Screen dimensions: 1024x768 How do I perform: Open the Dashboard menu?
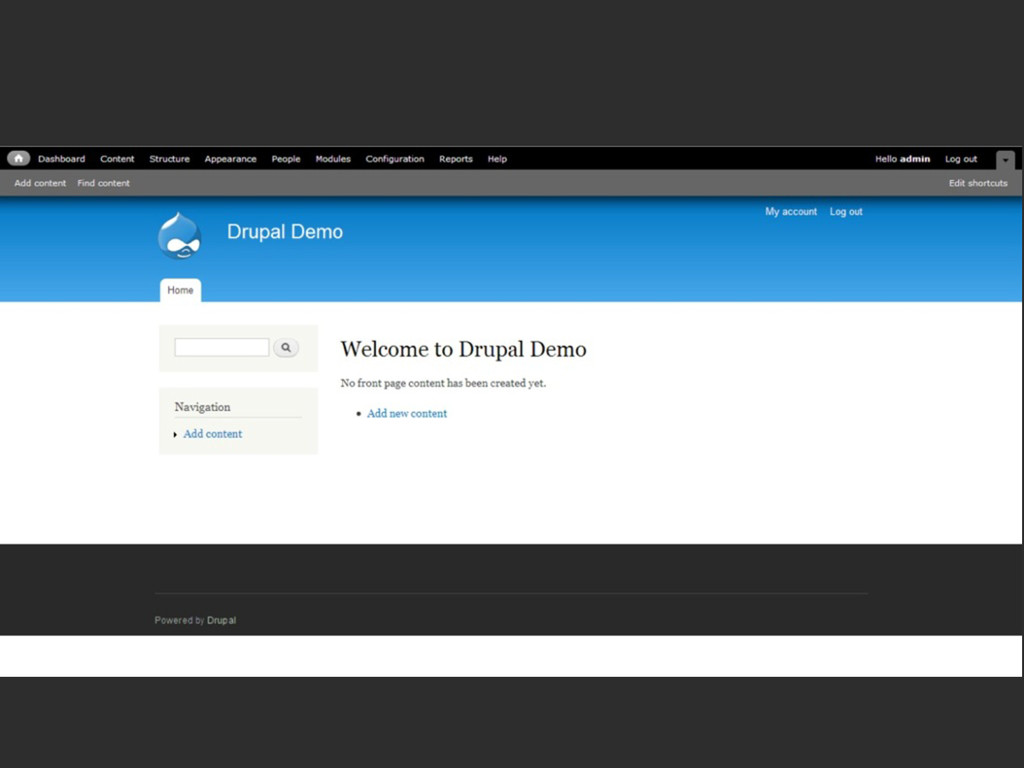click(61, 159)
